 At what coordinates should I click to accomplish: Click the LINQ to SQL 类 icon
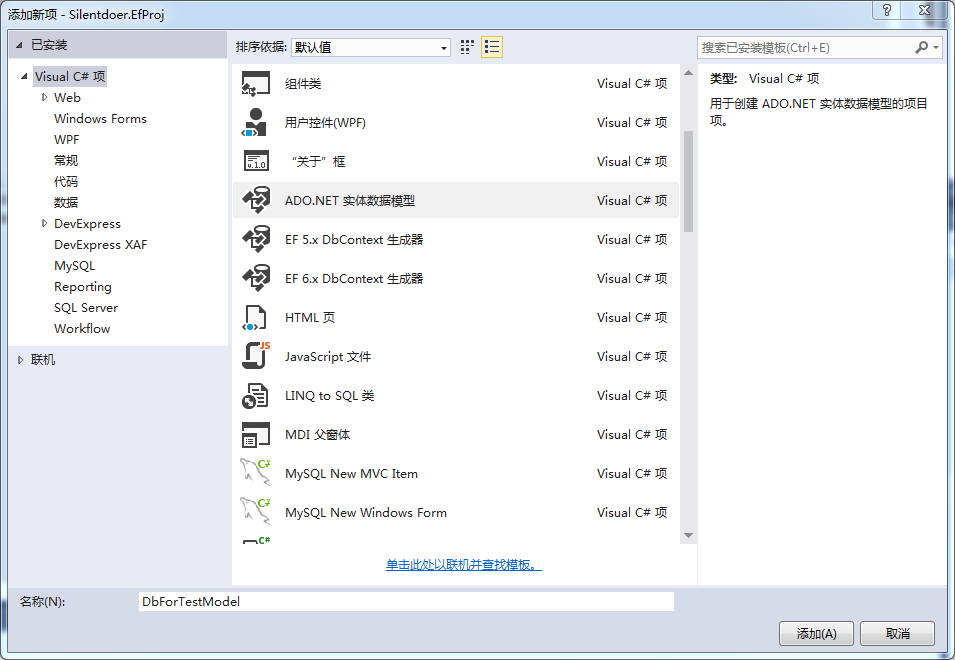coord(256,395)
